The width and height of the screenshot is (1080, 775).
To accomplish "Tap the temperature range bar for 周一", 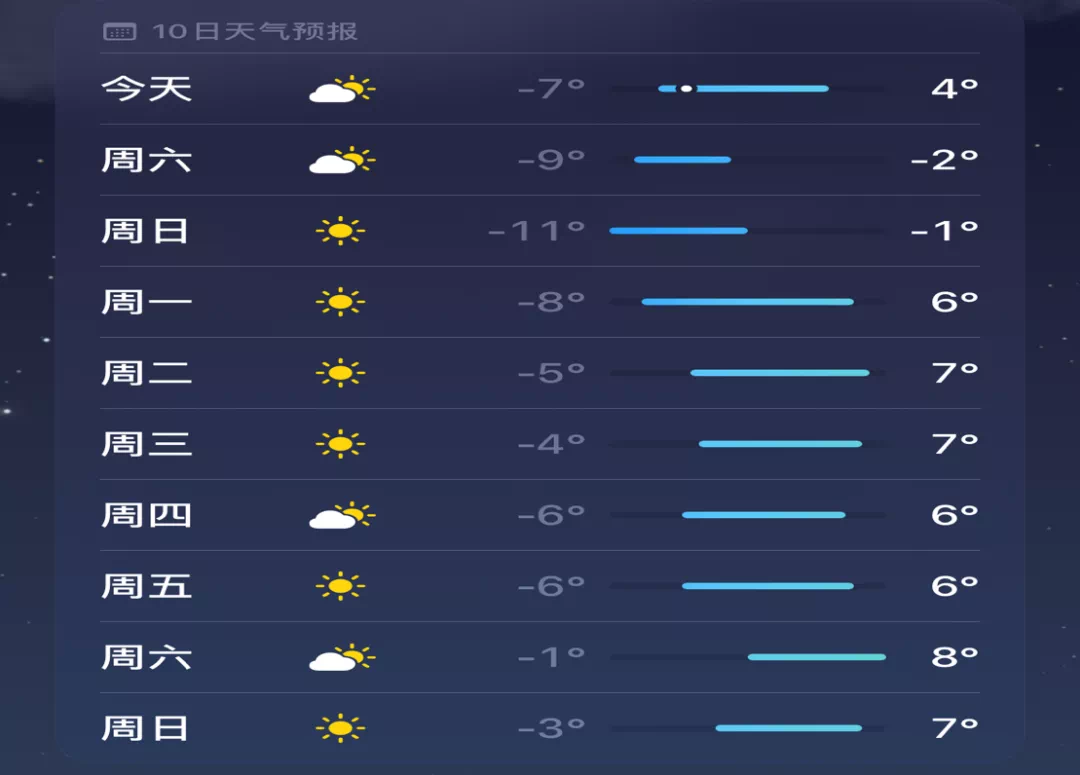I will (747, 302).
